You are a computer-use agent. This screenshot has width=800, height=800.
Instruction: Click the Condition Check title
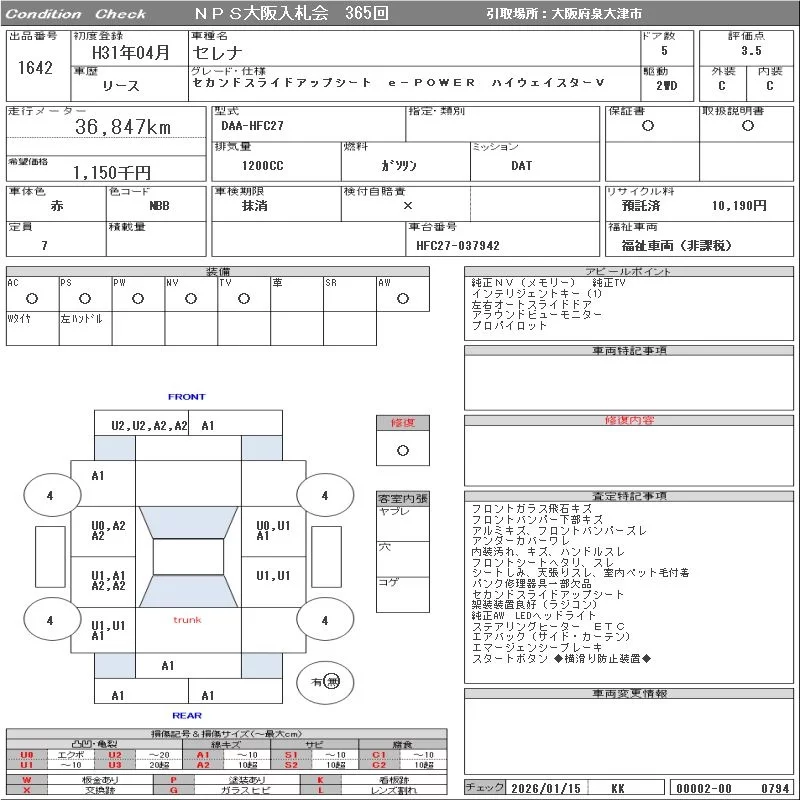[x=75, y=14]
